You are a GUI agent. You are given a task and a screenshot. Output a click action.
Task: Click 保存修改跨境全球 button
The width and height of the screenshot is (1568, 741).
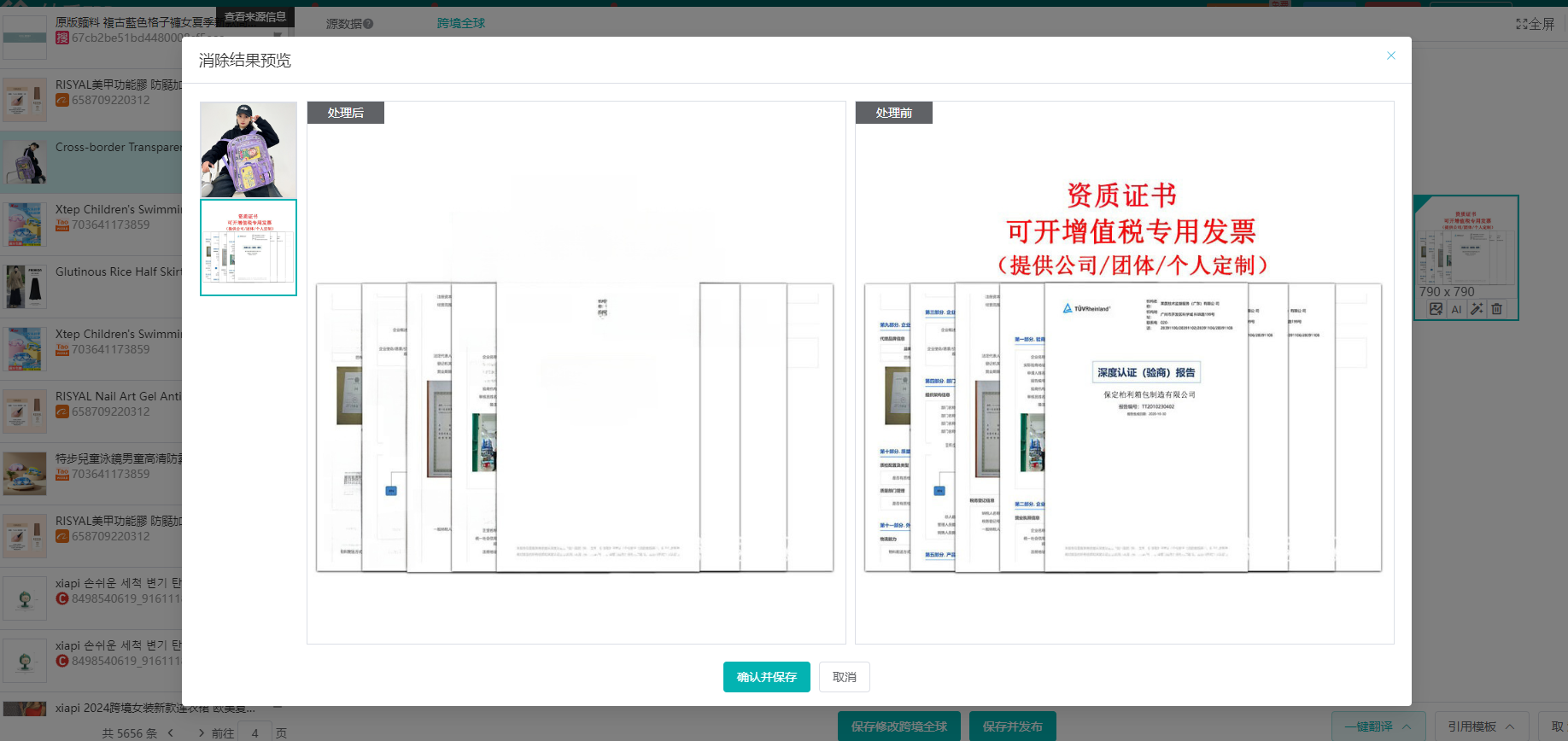[898, 726]
